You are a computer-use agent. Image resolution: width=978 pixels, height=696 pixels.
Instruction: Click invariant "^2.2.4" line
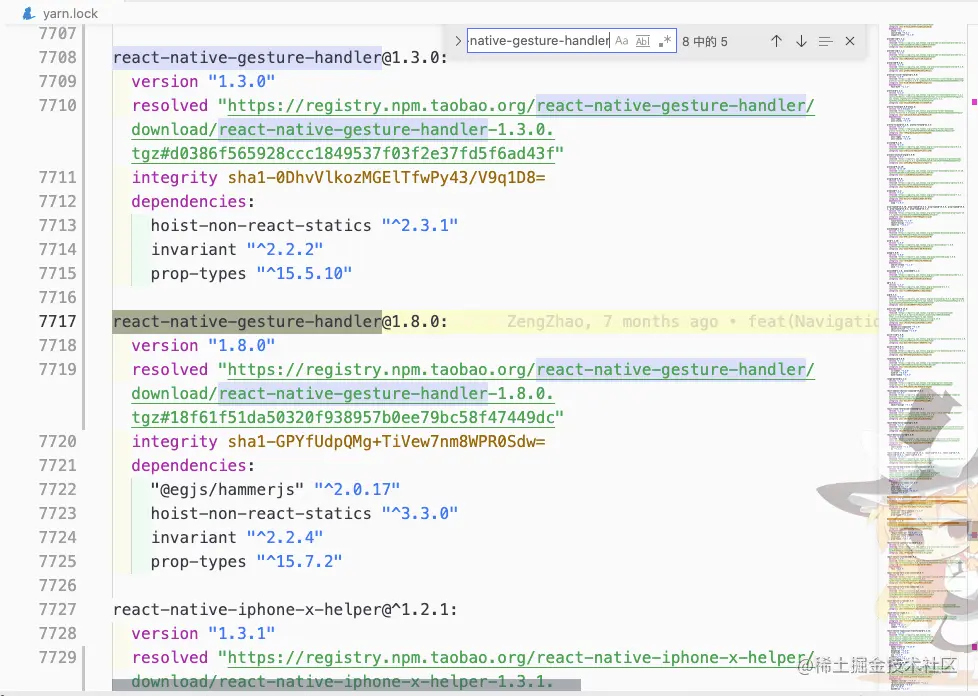click(236, 538)
